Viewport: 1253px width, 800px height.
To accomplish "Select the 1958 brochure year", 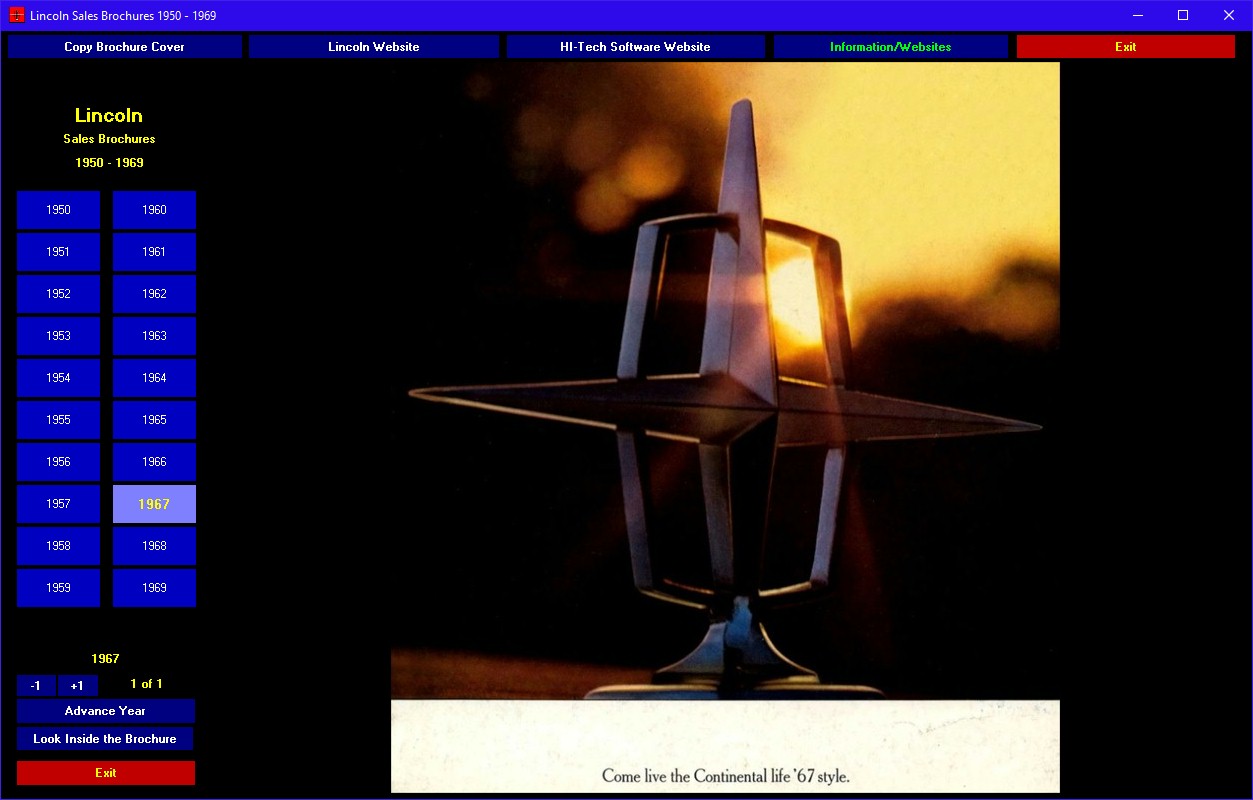I will tap(58, 546).
